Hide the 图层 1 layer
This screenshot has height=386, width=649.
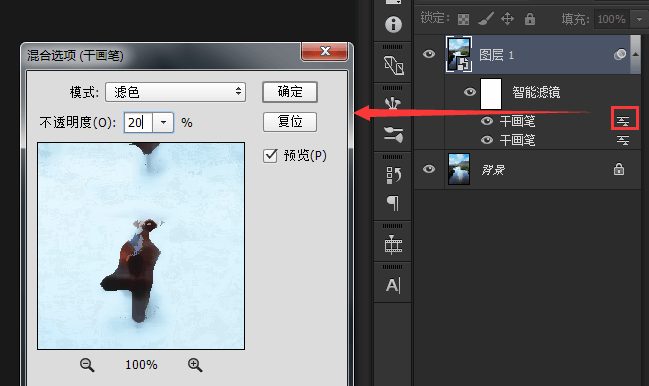[429, 54]
